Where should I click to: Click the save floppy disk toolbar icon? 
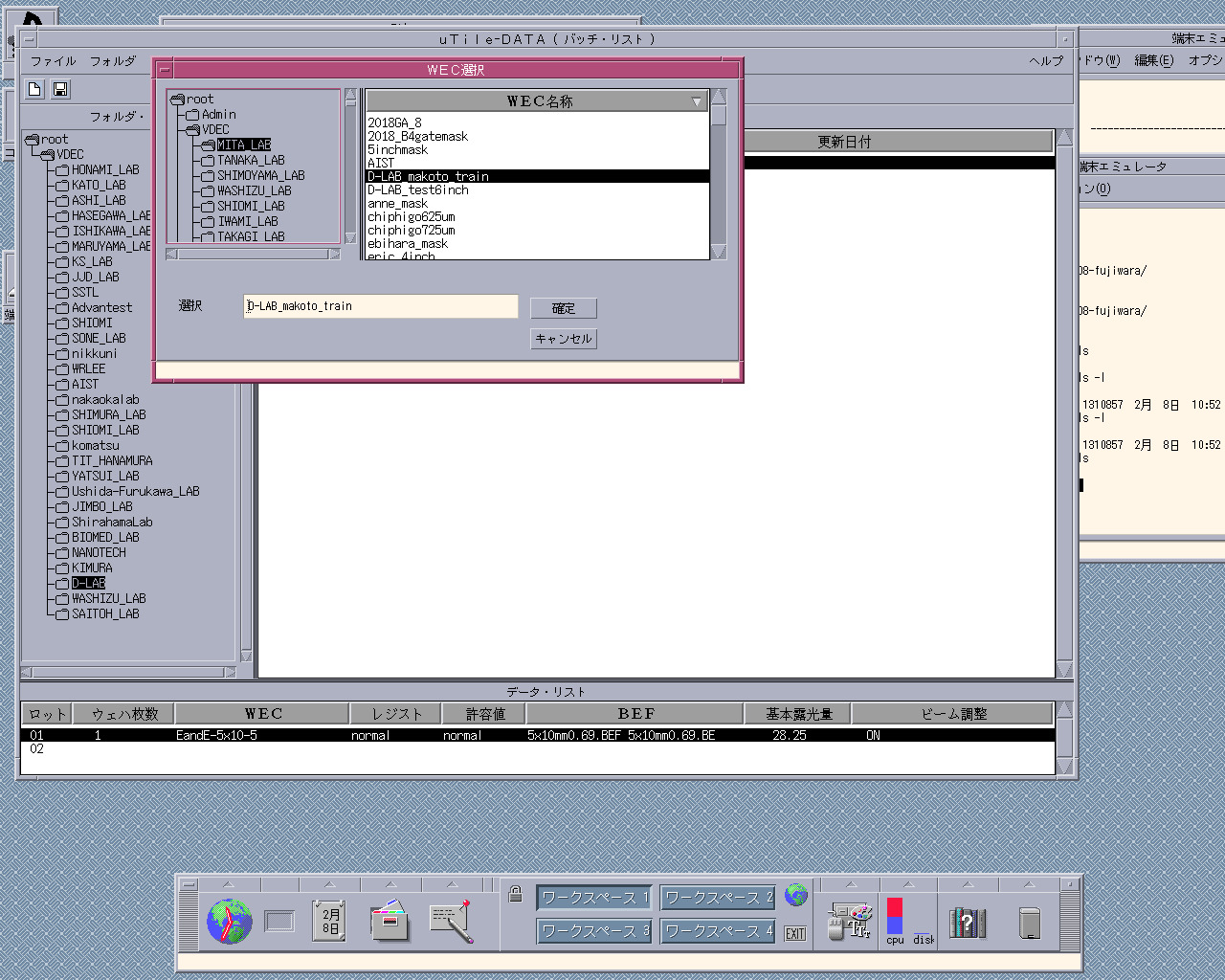point(60,89)
